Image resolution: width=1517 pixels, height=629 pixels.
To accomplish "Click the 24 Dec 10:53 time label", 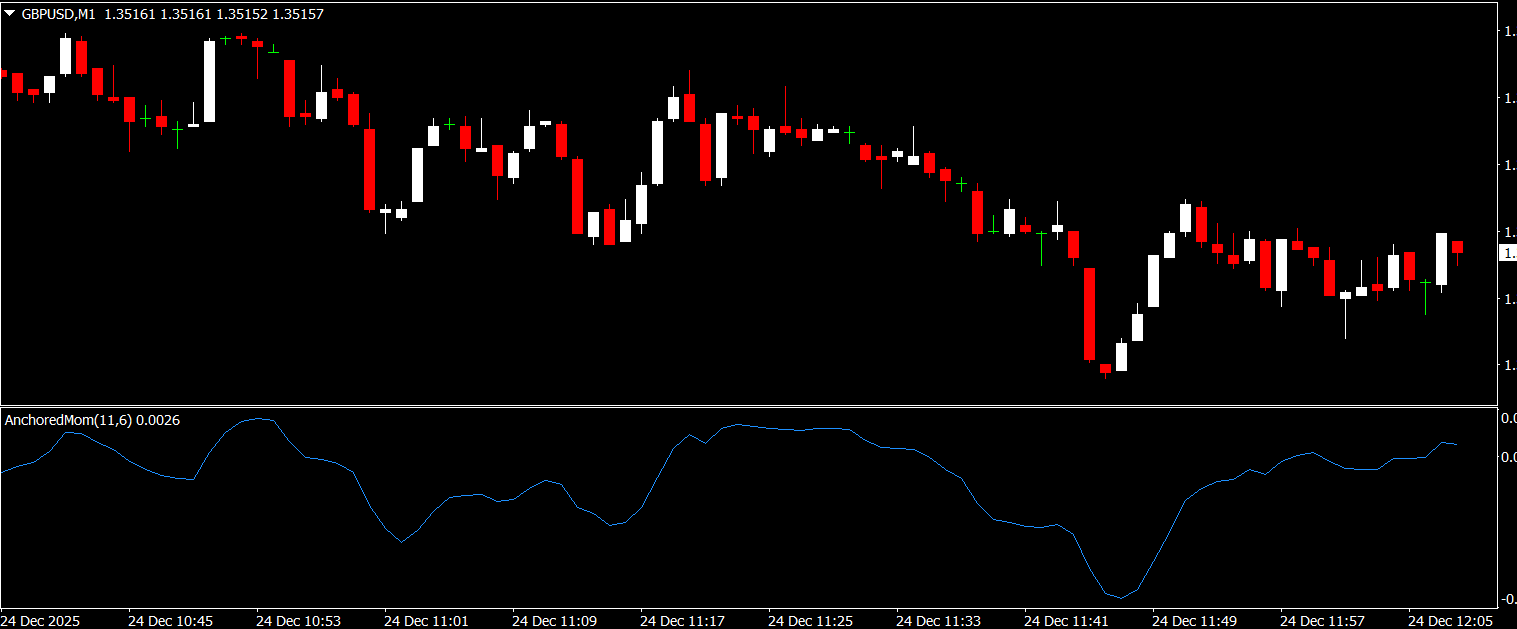I will tap(298, 621).
